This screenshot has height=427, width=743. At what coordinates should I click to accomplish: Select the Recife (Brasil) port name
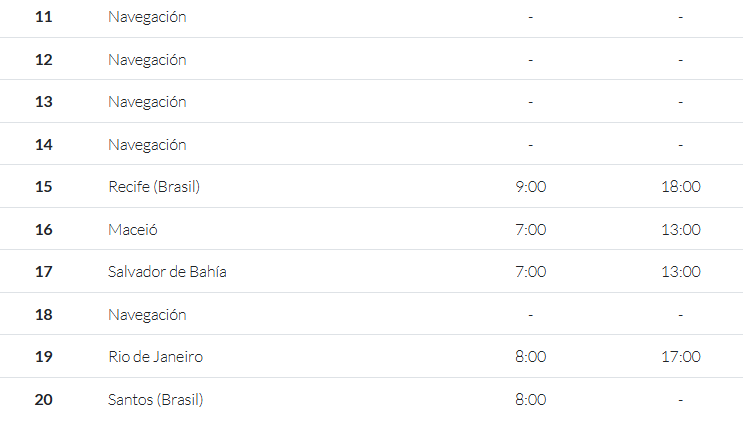[x=154, y=187]
